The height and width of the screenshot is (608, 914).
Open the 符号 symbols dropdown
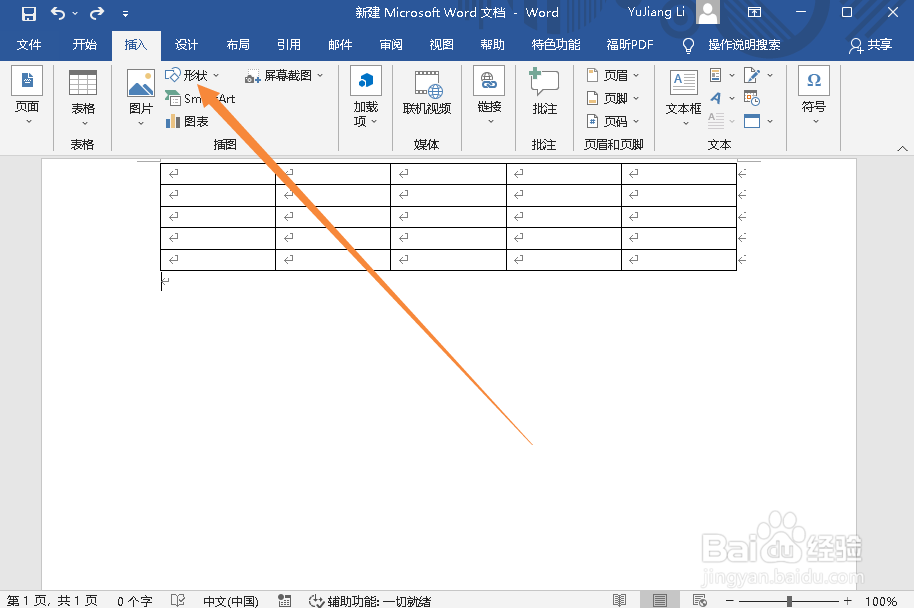coord(814,96)
